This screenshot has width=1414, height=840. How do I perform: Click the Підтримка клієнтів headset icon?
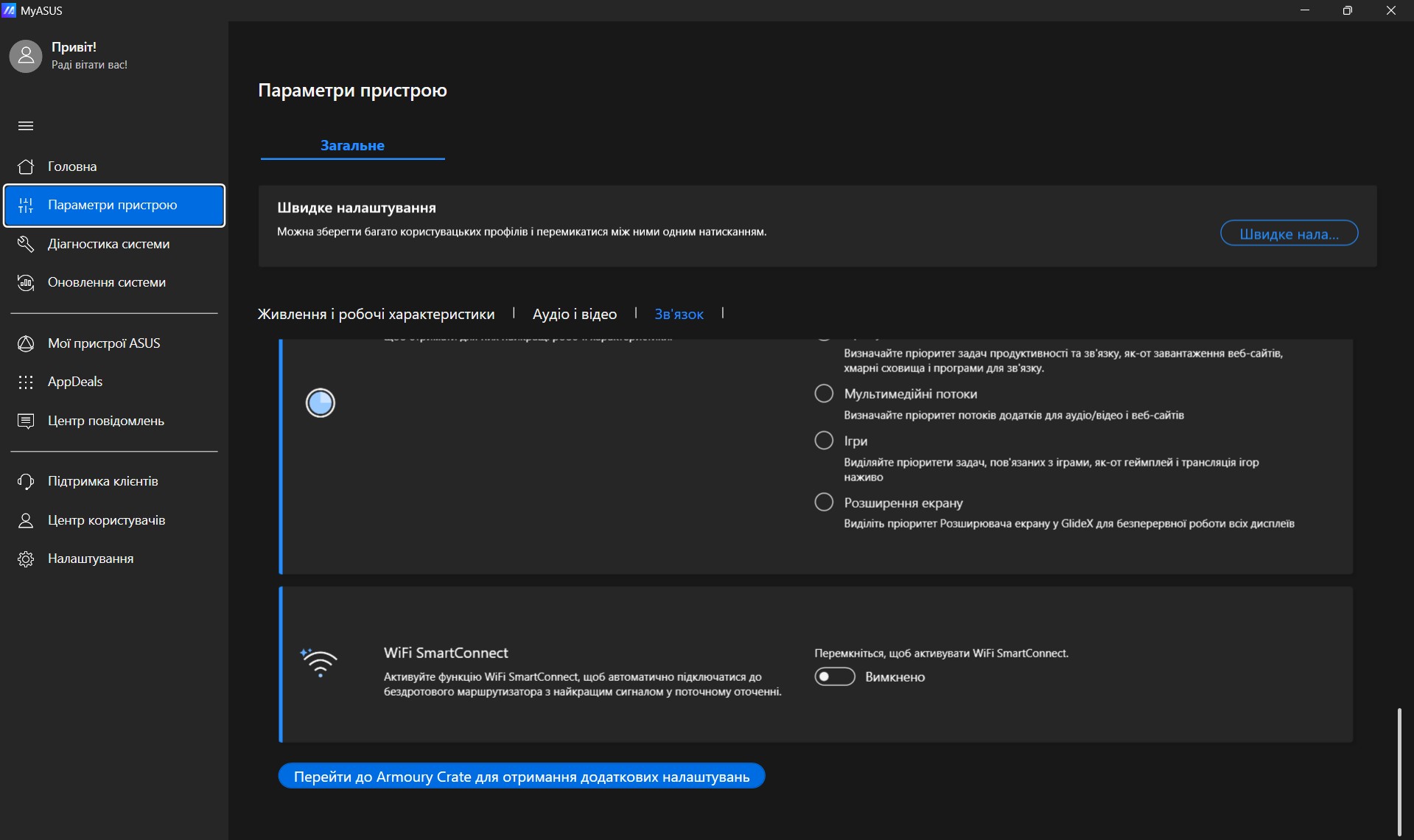click(x=26, y=481)
